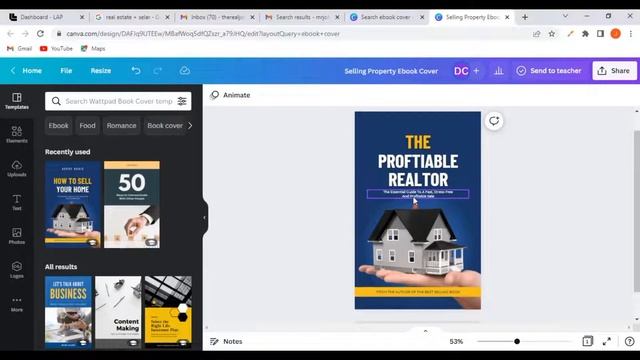Open search filter options icon

[x=182, y=101]
